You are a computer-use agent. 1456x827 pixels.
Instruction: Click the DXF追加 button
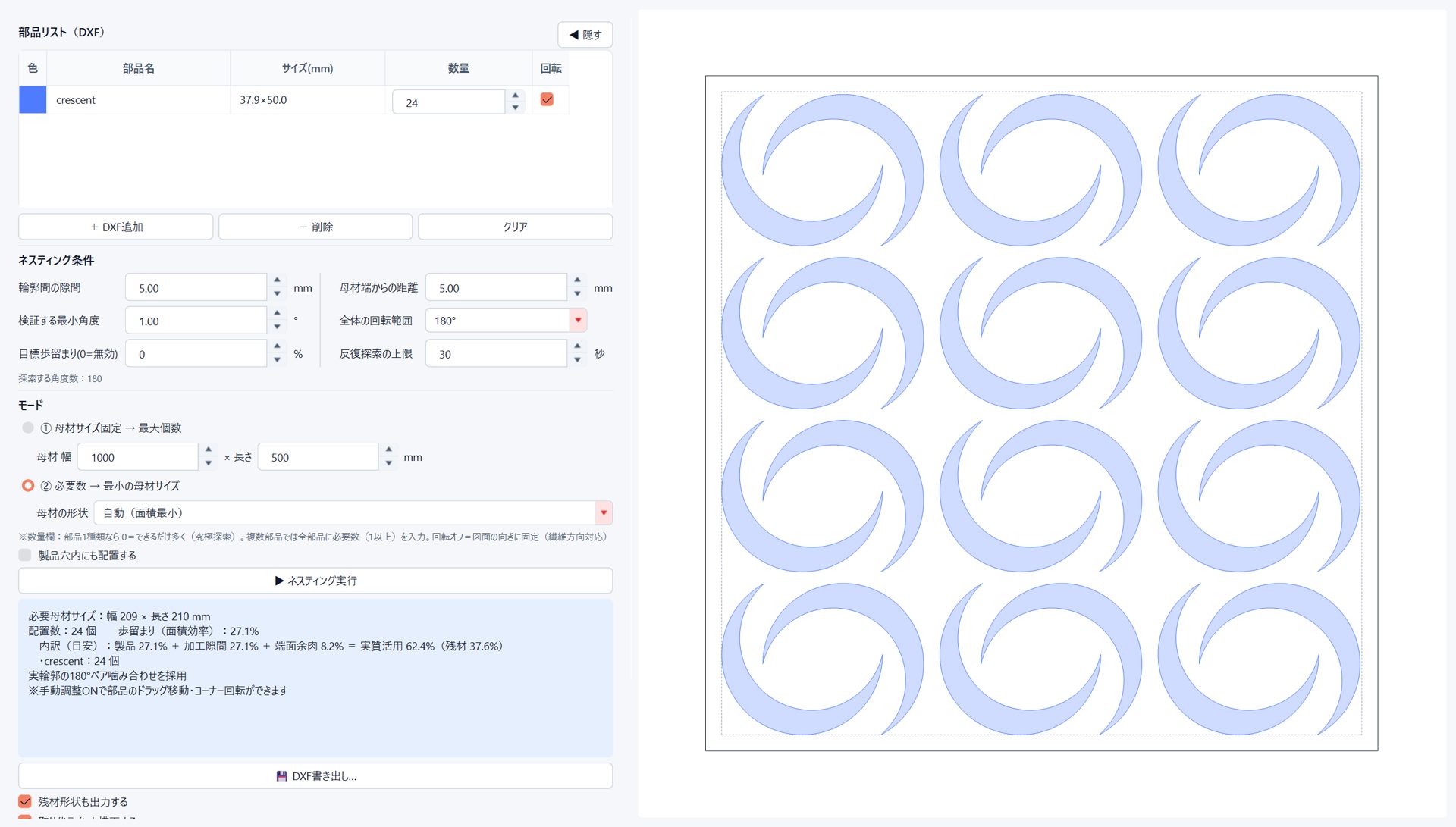[116, 227]
